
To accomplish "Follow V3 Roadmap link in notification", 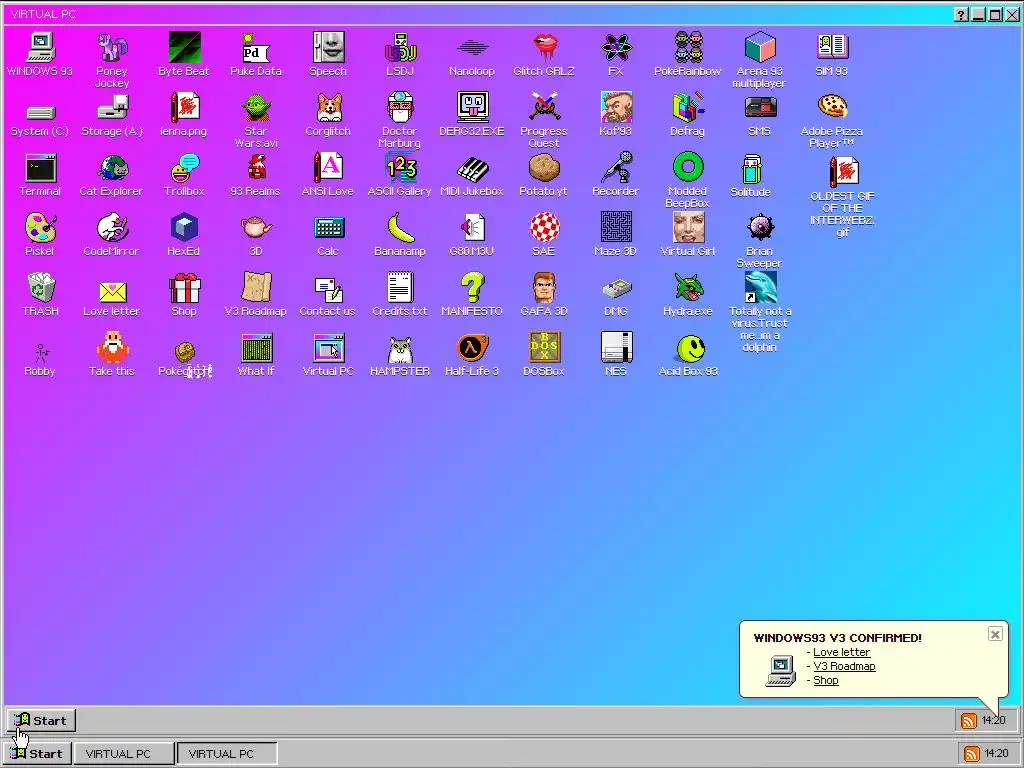I will (844, 666).
